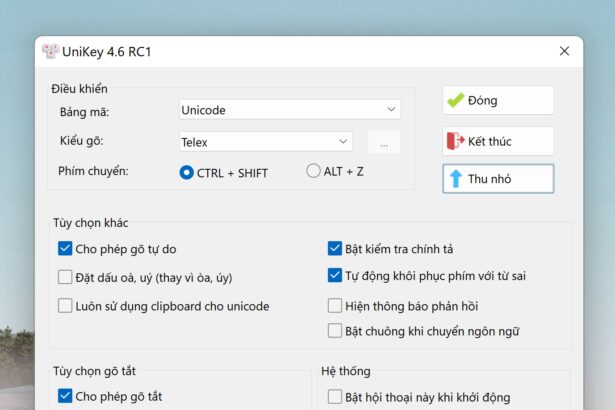Uncheck Cho phép gõ tắt option
The height and width of the screenshot is (410, 615).
[65, 396]
